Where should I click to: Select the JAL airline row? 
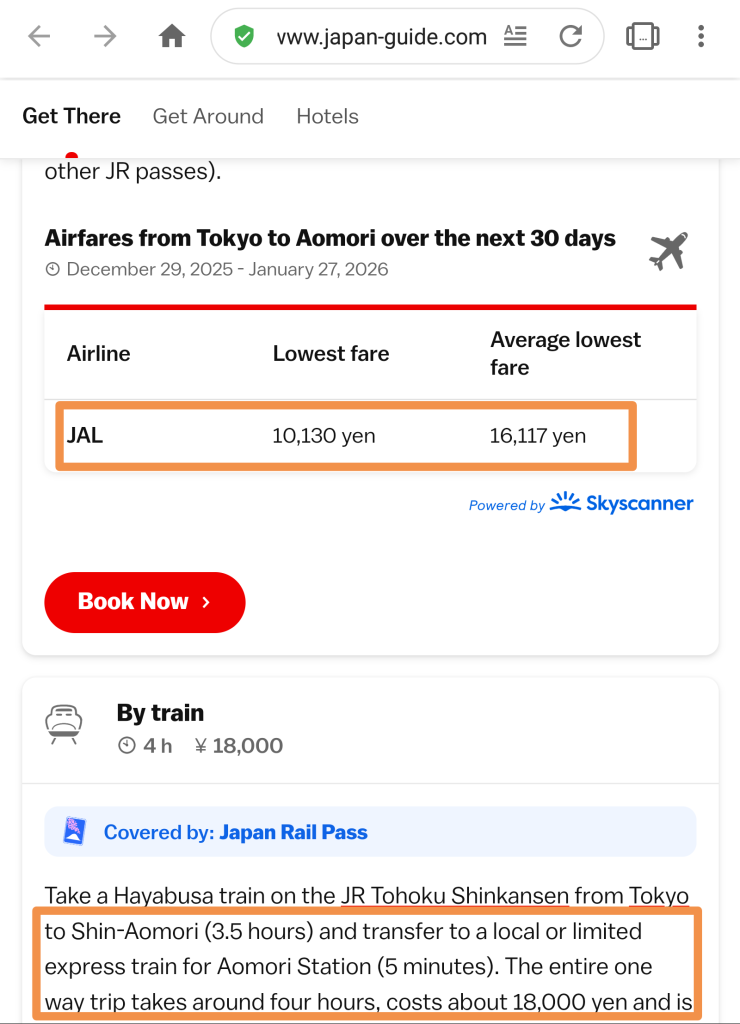345,436
